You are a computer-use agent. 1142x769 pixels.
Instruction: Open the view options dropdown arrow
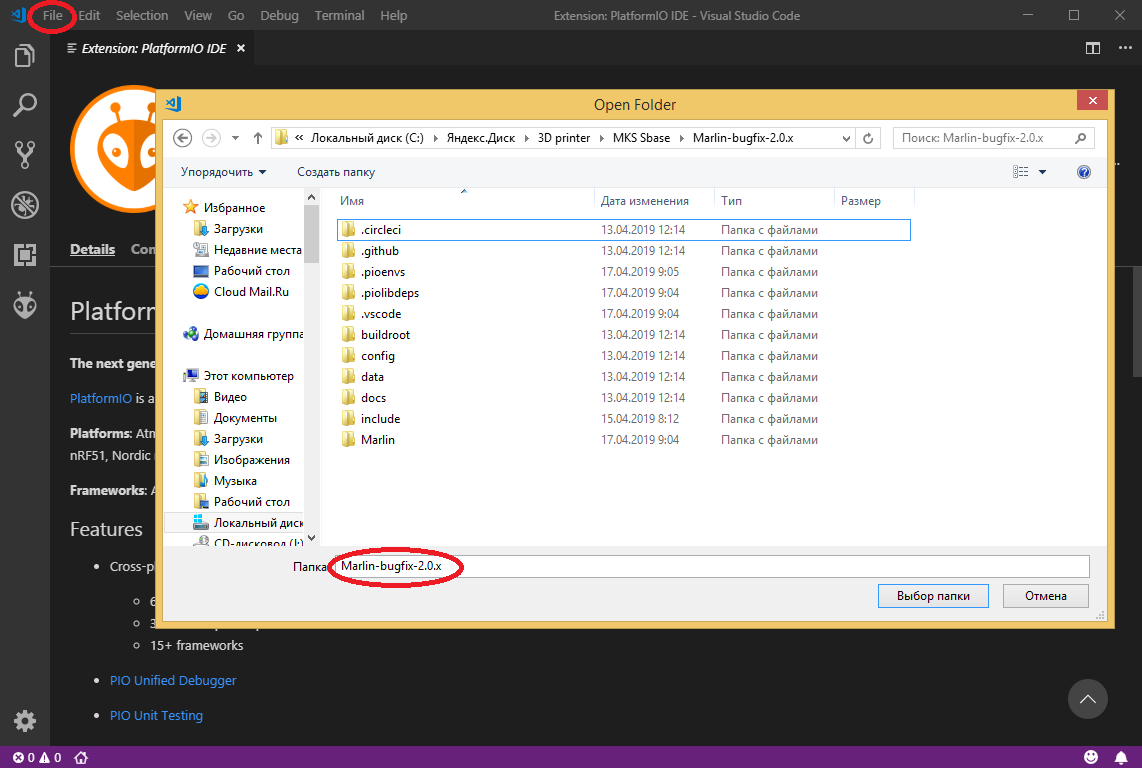1042,172
